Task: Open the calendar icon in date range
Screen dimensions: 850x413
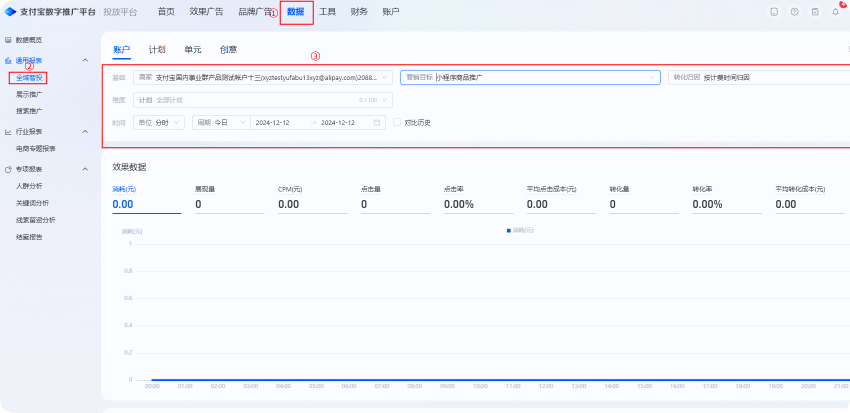Action: coord(377,122)
